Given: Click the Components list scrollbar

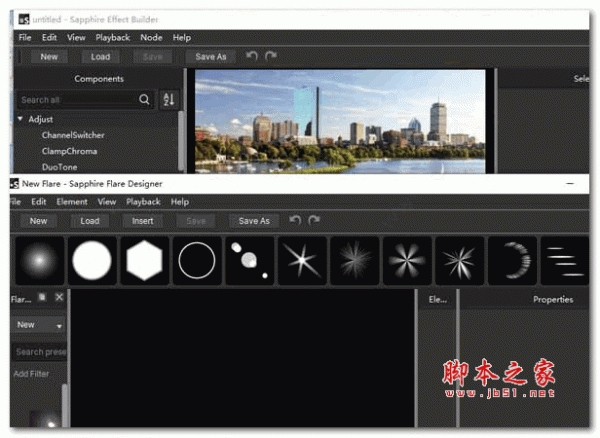Looking at the screenshot, I should click(x=181, y=140).
